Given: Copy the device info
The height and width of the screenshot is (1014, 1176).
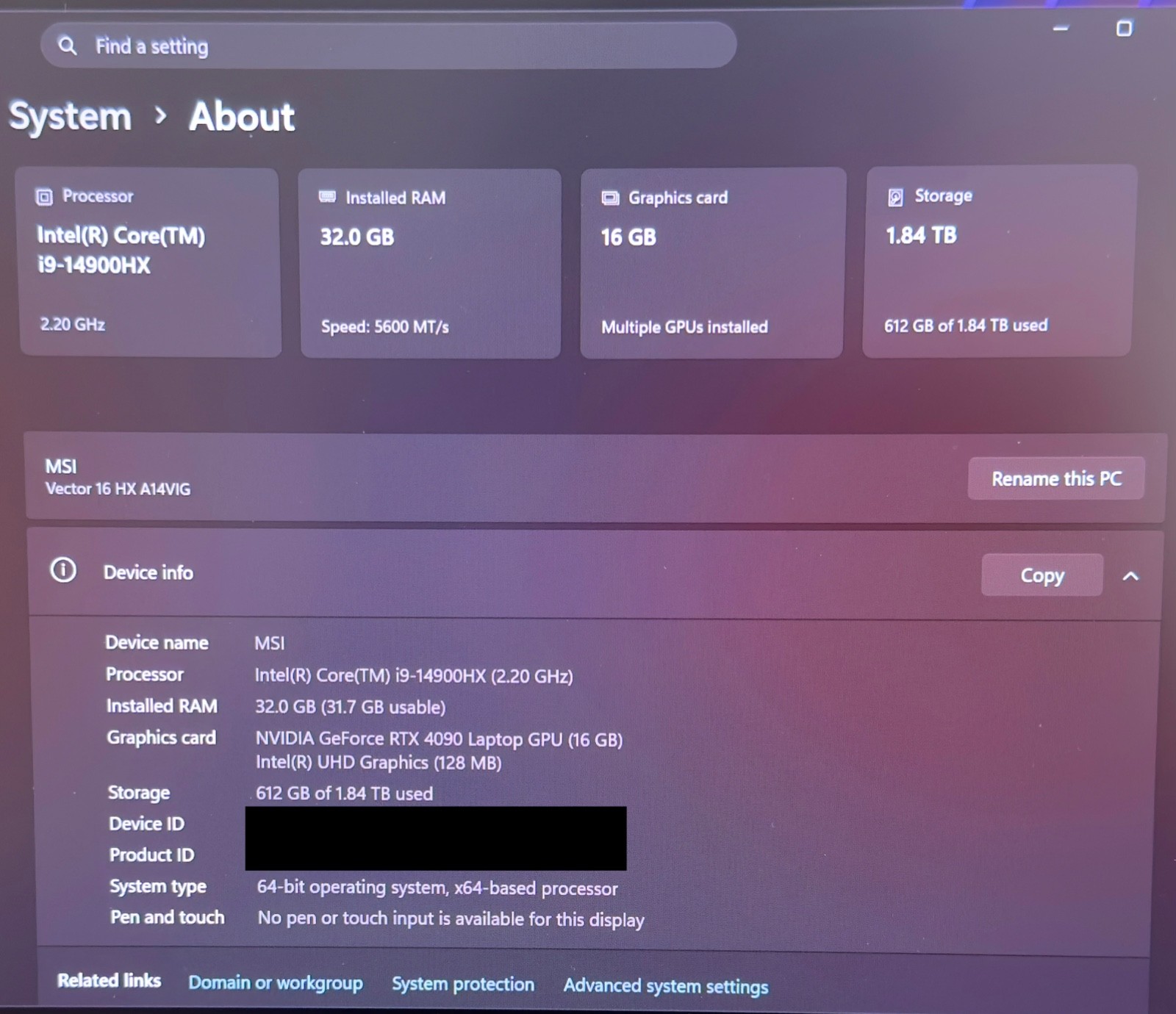Looking at the screenshot, I should [1042, 575].
